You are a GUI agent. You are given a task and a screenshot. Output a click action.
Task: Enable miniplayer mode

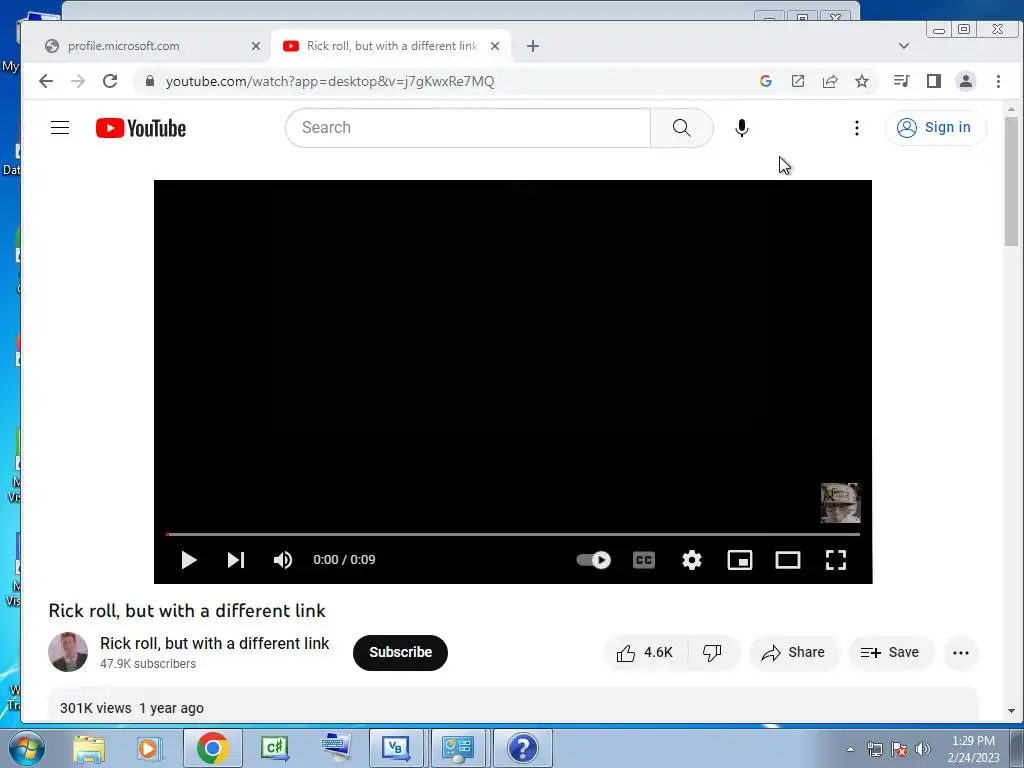[x=740, y=560]
